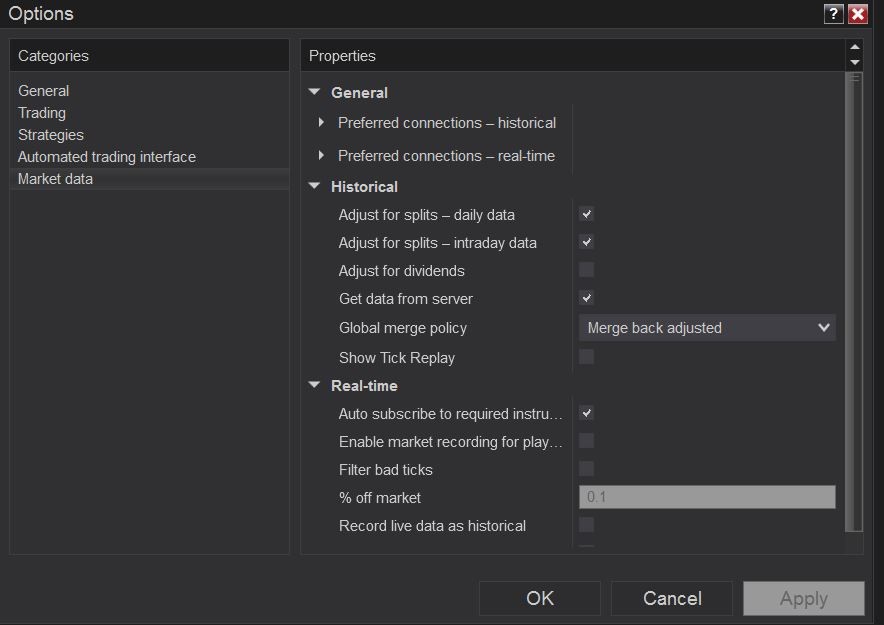Image resolution: width=884 pixels, height=625 pixels.
Task: Select the Trading category
Action: pos(42,113)
